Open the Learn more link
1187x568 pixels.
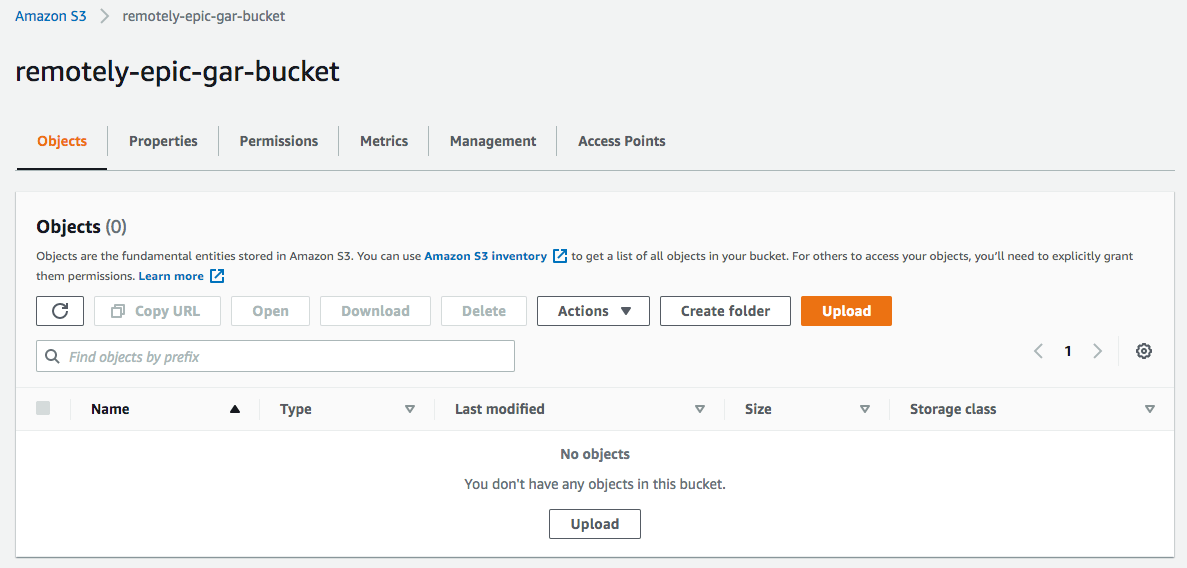coord(171,276)
